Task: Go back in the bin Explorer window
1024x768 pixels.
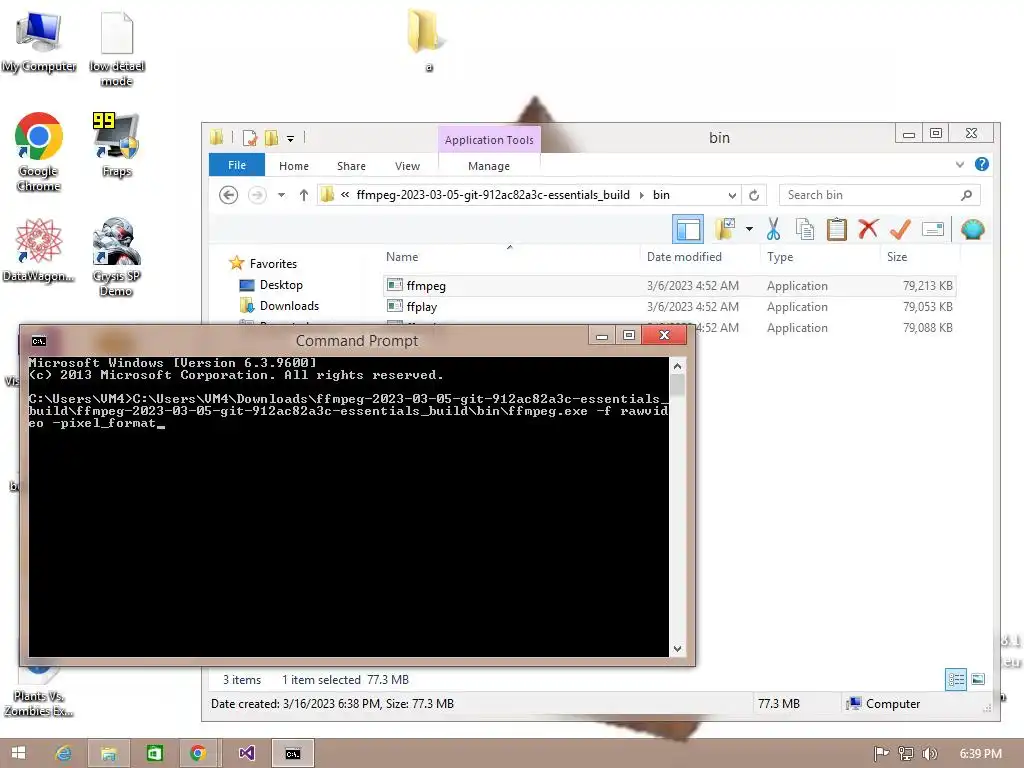Action: [x=228, y=195]
